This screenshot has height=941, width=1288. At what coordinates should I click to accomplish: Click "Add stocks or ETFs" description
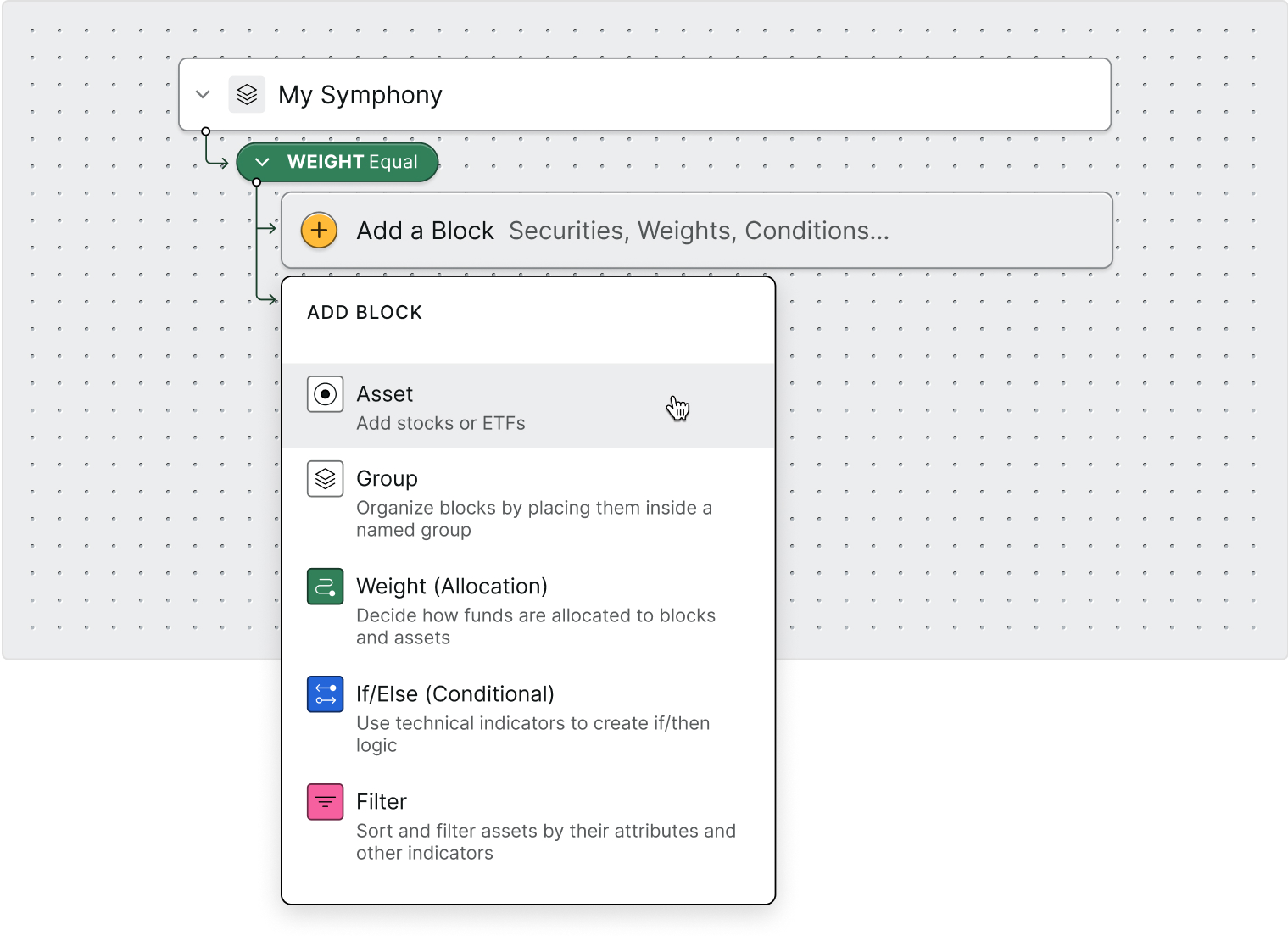tap(441, 423)
